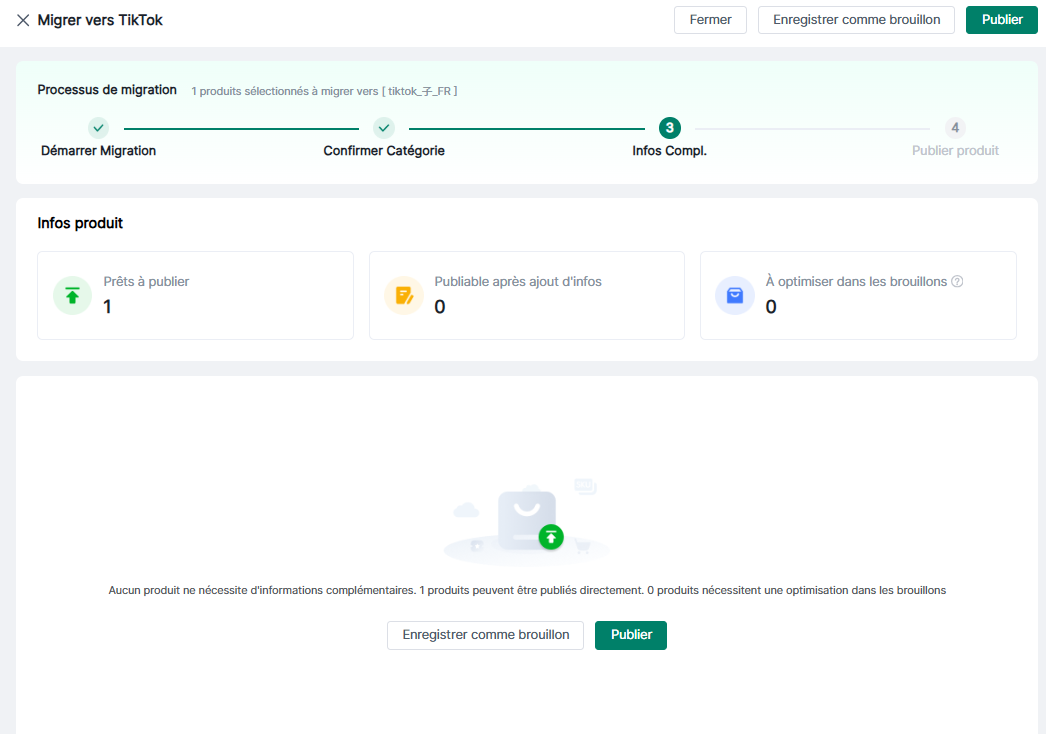Click yellow edit icon for Publiable après ajout

(x=404, y=296)
